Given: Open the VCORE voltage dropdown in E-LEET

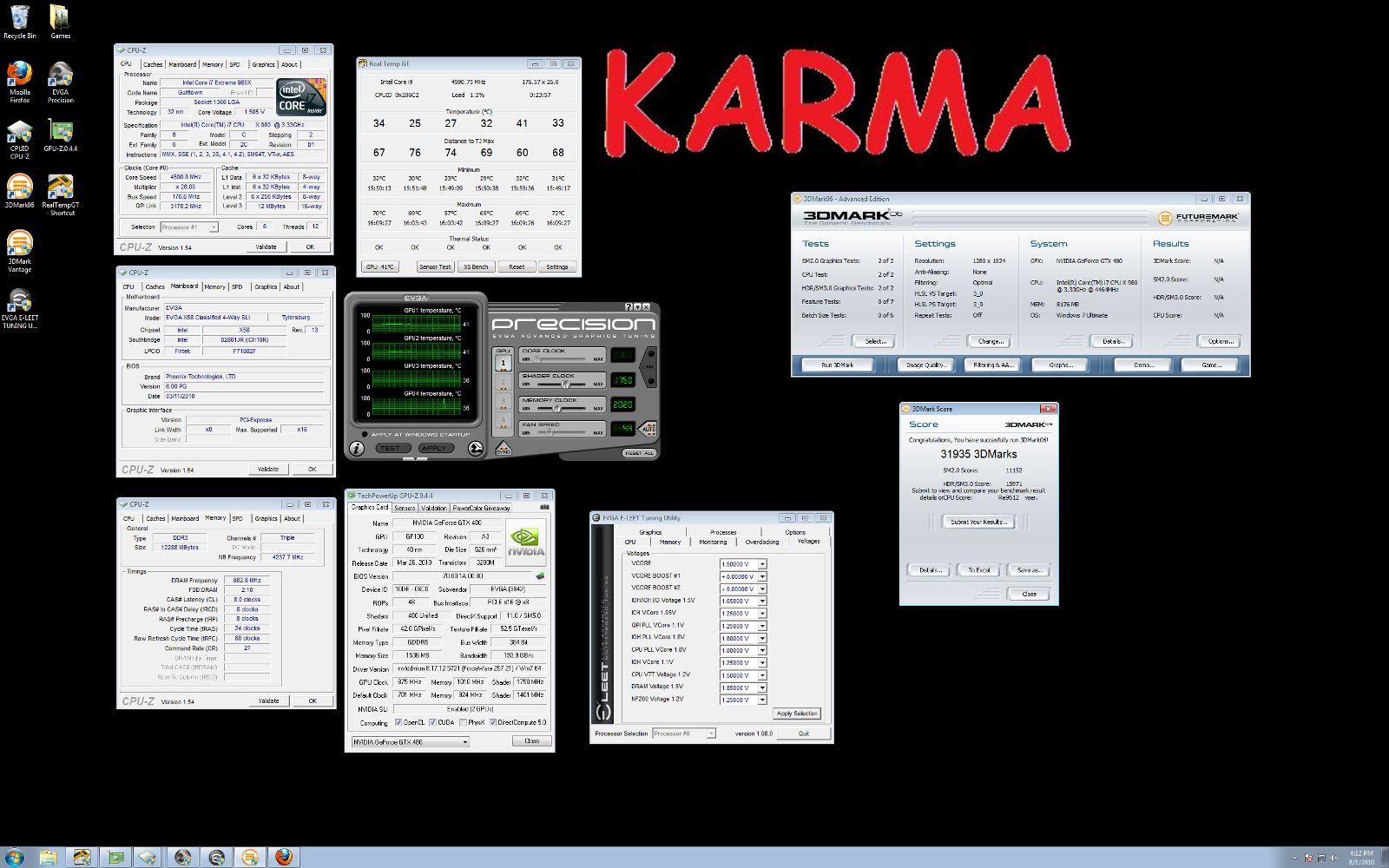Looking at the screenshot, I should (x=762, y=564).
